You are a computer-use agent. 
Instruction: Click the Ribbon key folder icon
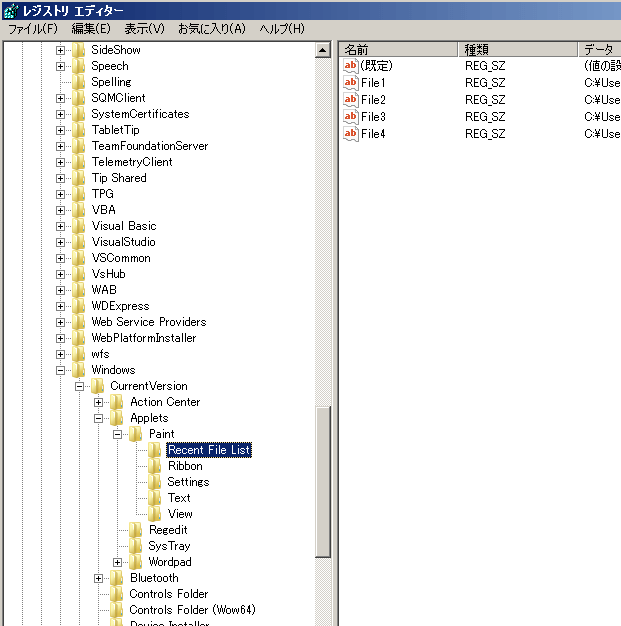click(x=155, y=466)
